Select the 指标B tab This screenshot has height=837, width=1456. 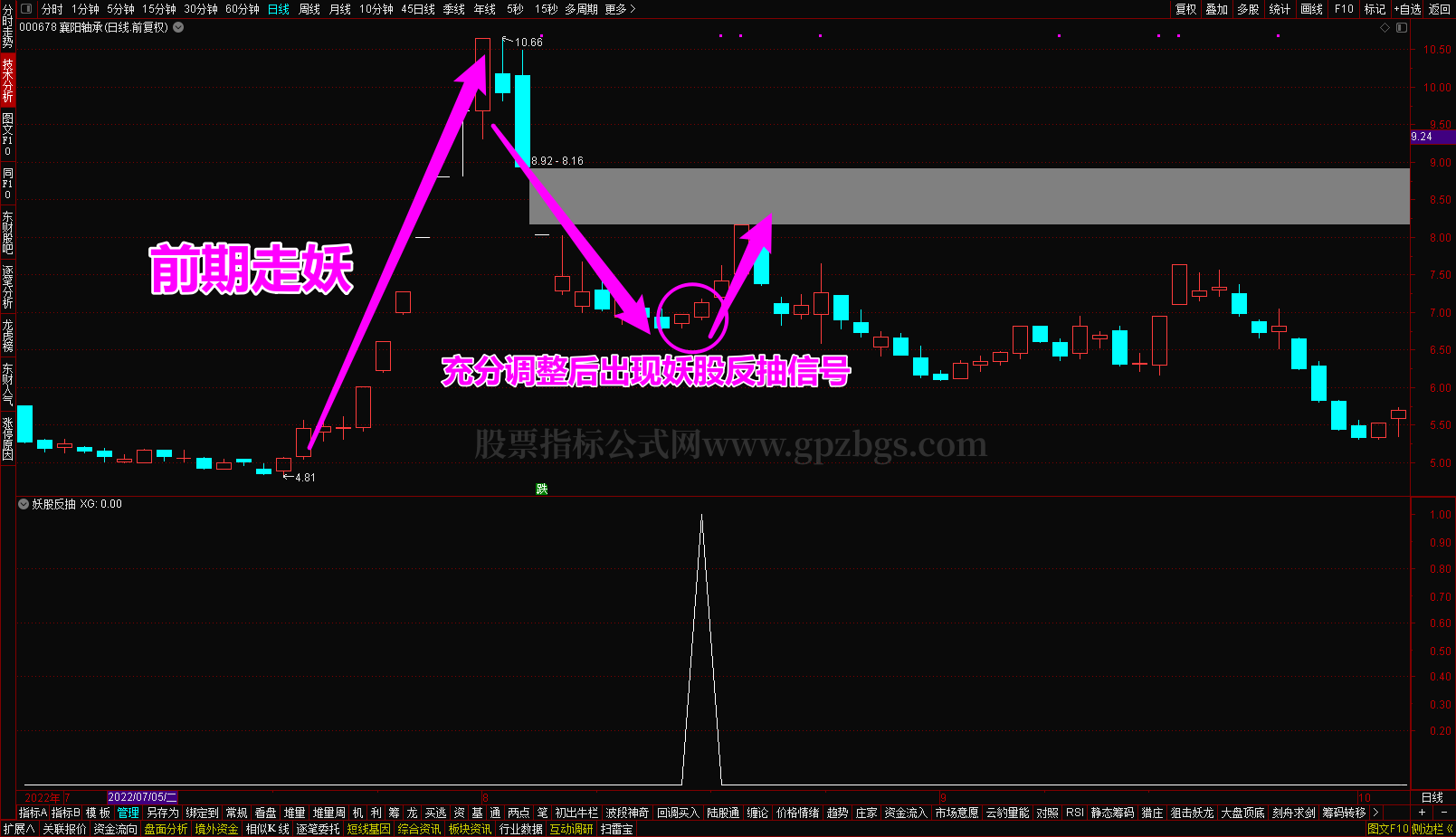65,813
